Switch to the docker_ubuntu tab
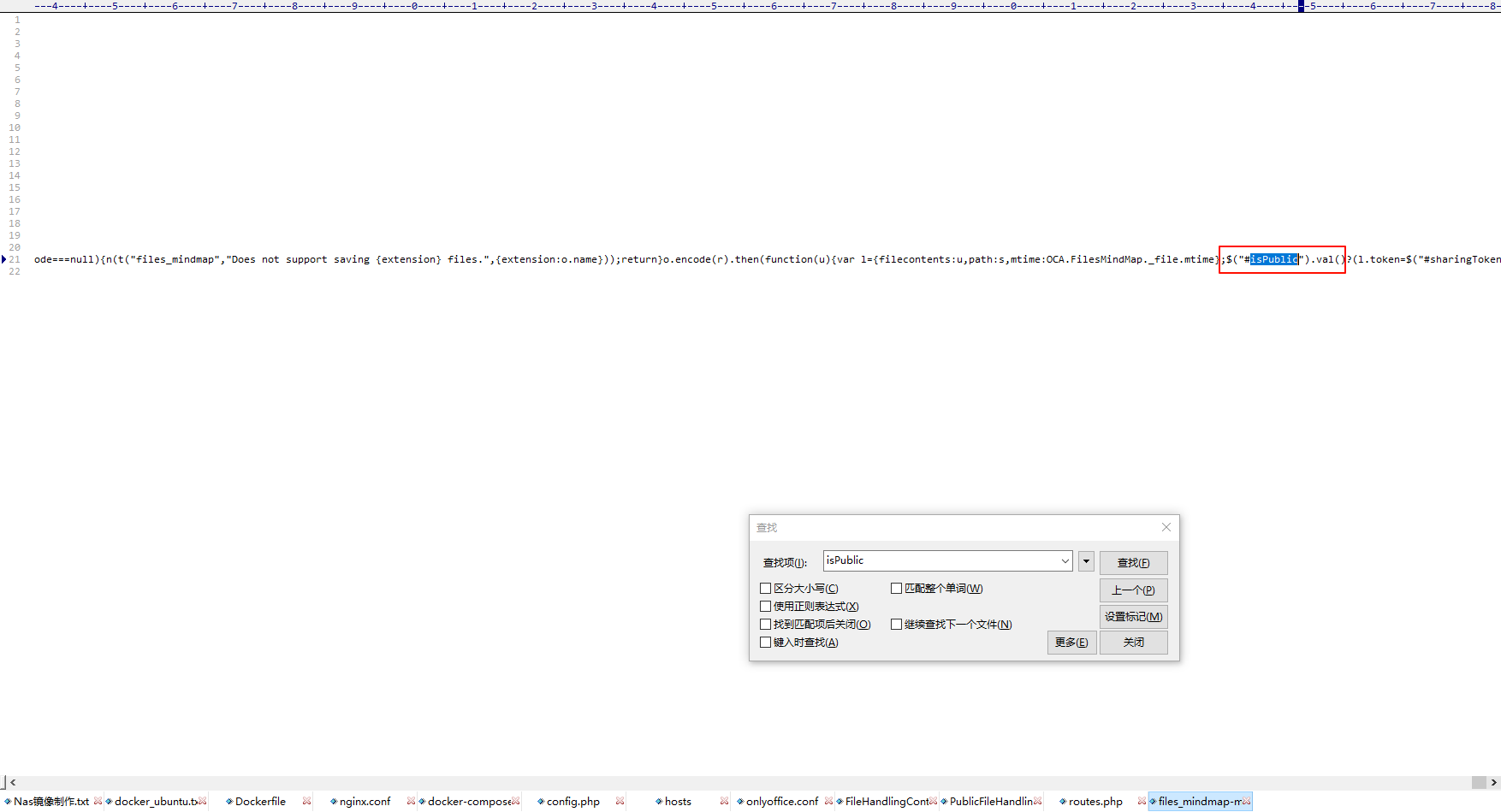The height and width of the screenshot is (812, 1501). pyautogui.click(x=156, y=802)
